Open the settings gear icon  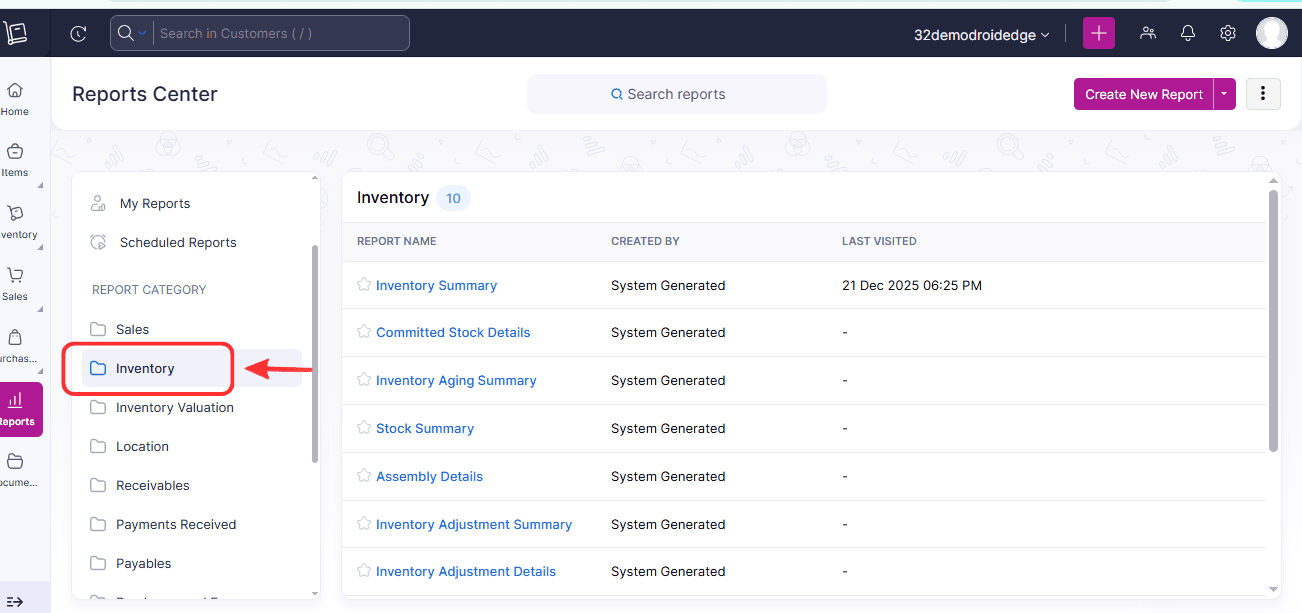pos(1228,33)
